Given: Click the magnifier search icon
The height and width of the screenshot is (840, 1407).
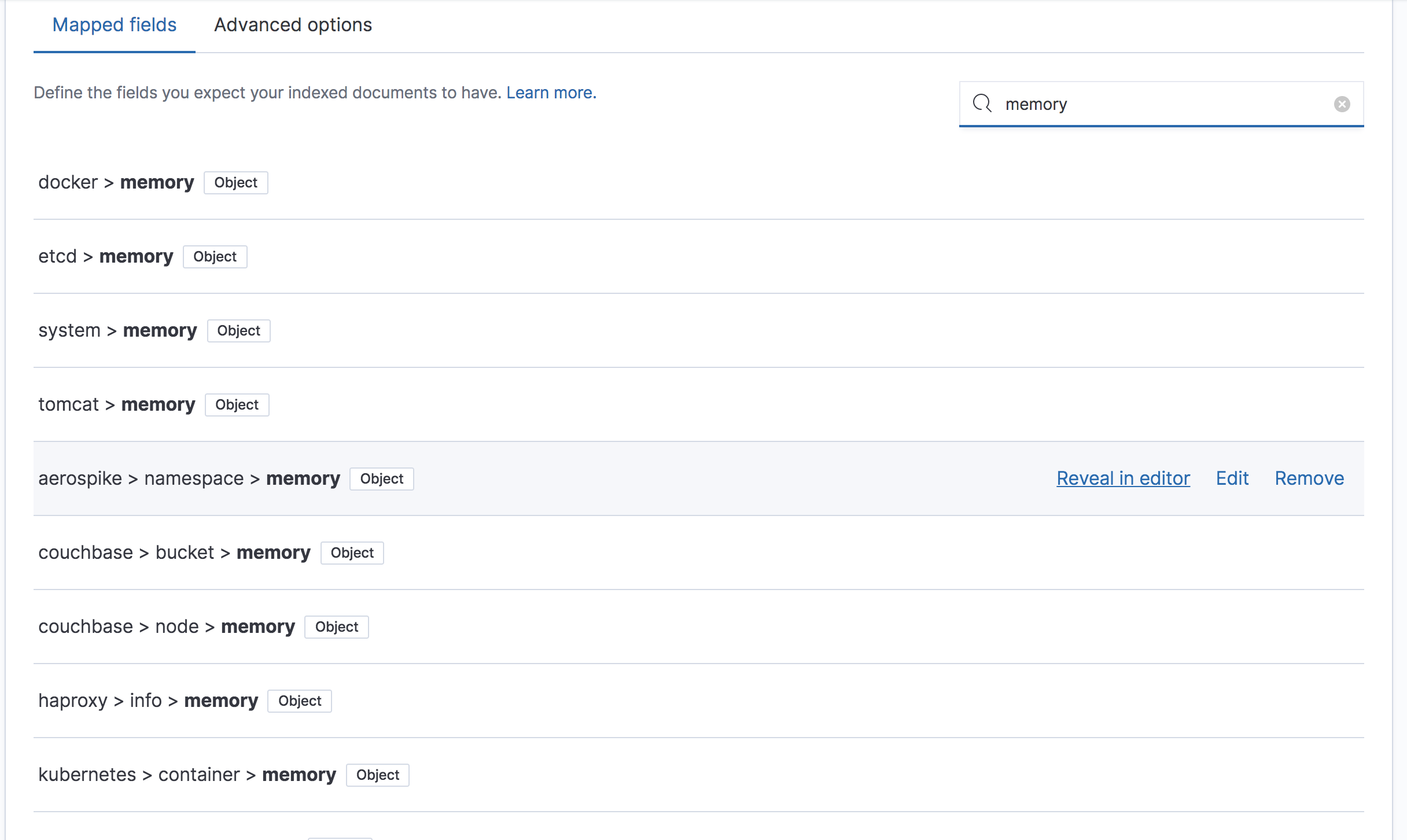Looking at the screenshot, I should point(982,104).
